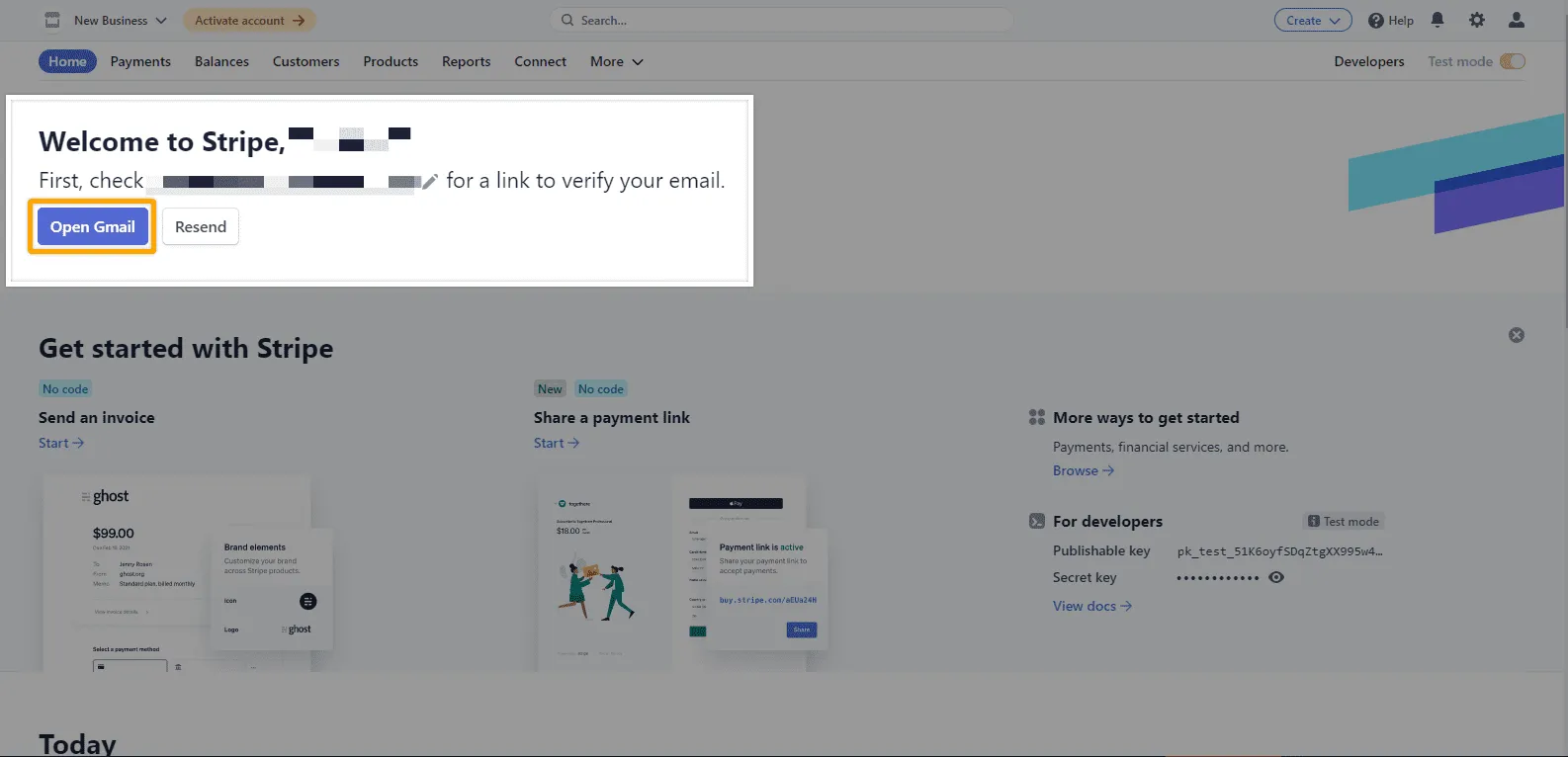The width and height of the screenshot is (1568, 757).
Task: Click the New Business store icon
Action: (52, 20)
